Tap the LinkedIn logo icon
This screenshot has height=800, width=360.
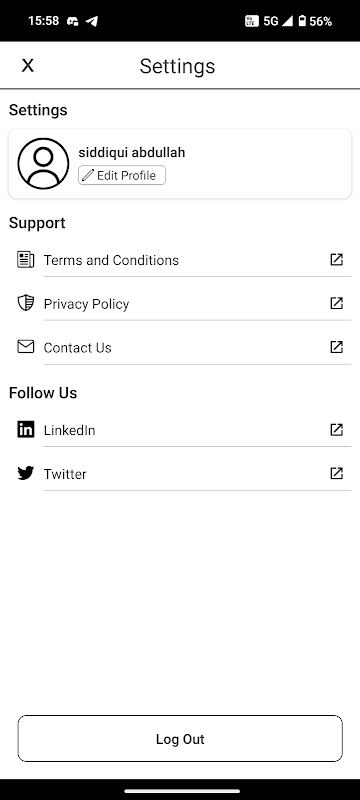[x=25, y=430]
